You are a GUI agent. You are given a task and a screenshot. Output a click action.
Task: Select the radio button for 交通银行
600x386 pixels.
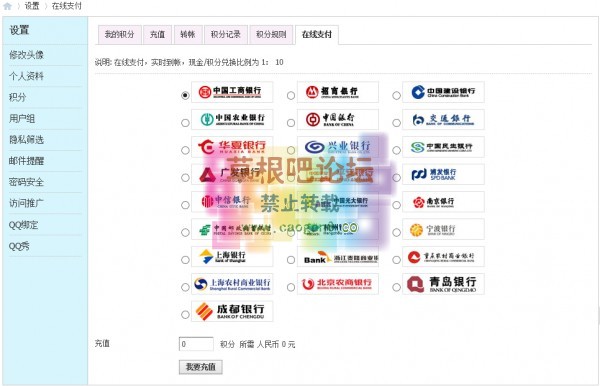click(396, 123)
